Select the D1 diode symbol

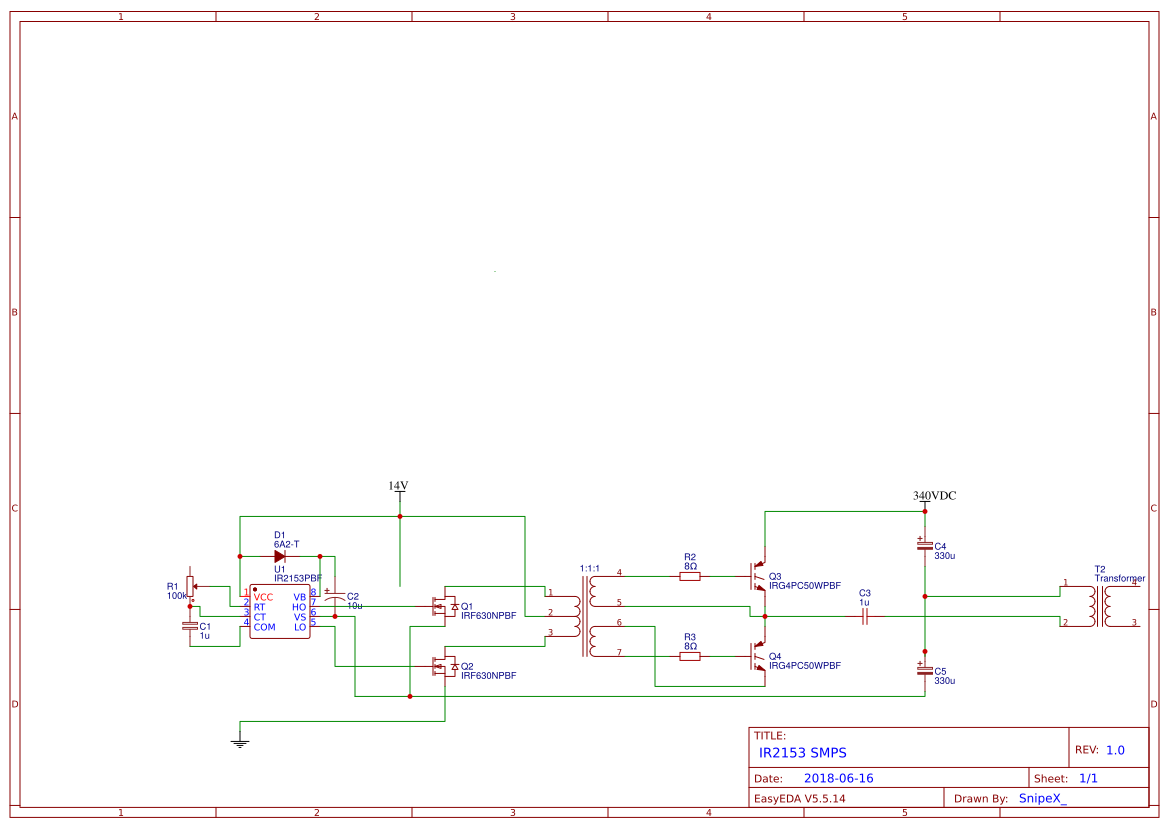point(280,557)
